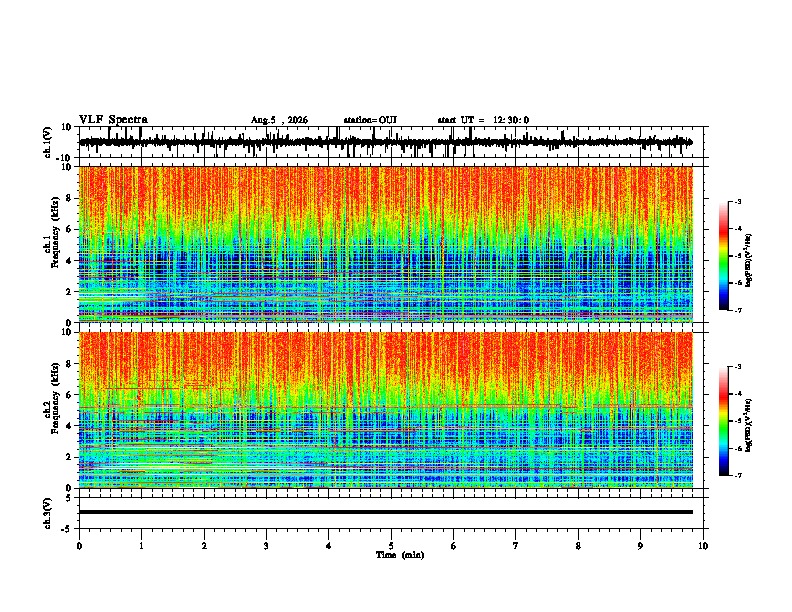Image resolution: width=792 pixels, height=612 pixels.
Task: Click the color bar beside ch.1 spectrogram
Action: coord(724,256)
